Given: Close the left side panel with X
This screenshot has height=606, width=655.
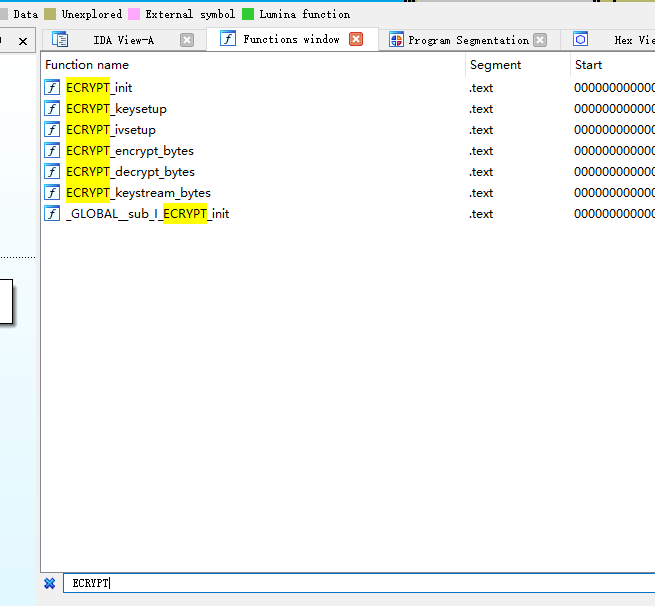Looking at the screenshot, I should (x=23, y=41).
